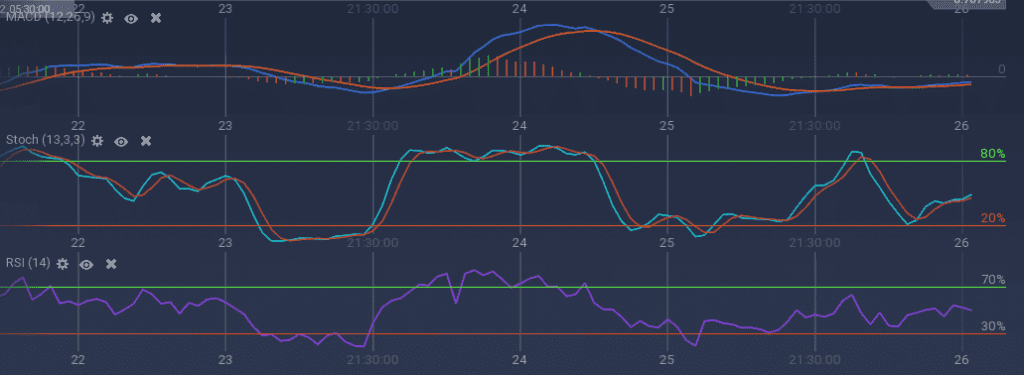
Task: Click the green 80% overbought level label
Action: click(993, 154)
